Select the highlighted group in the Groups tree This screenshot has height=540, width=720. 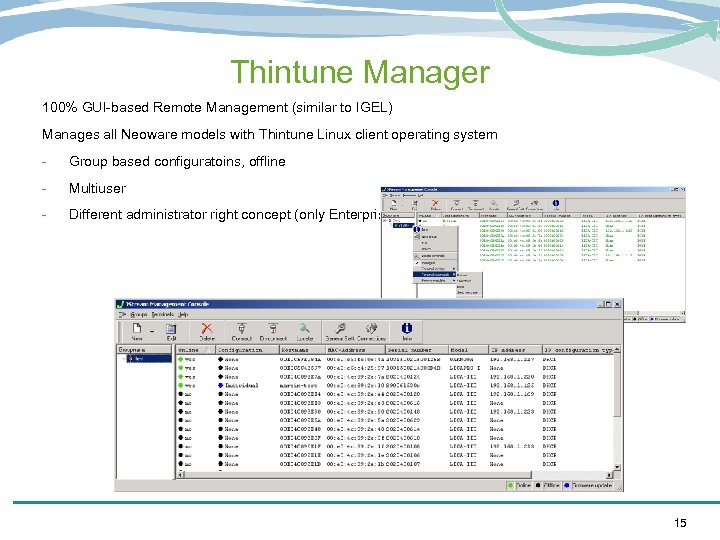149,359
